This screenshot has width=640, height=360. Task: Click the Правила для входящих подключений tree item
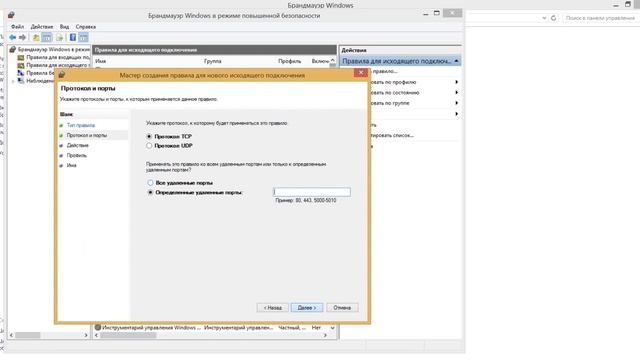[58, 58]
